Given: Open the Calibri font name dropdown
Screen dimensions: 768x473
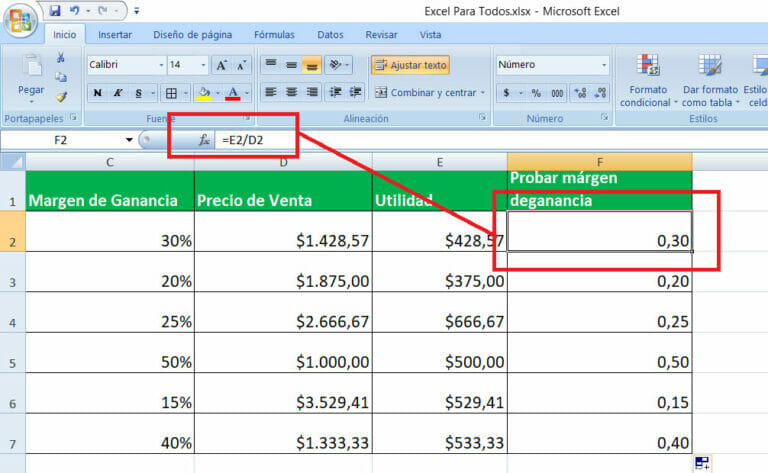Looking at the screenshot, I should tap(161, 65).
